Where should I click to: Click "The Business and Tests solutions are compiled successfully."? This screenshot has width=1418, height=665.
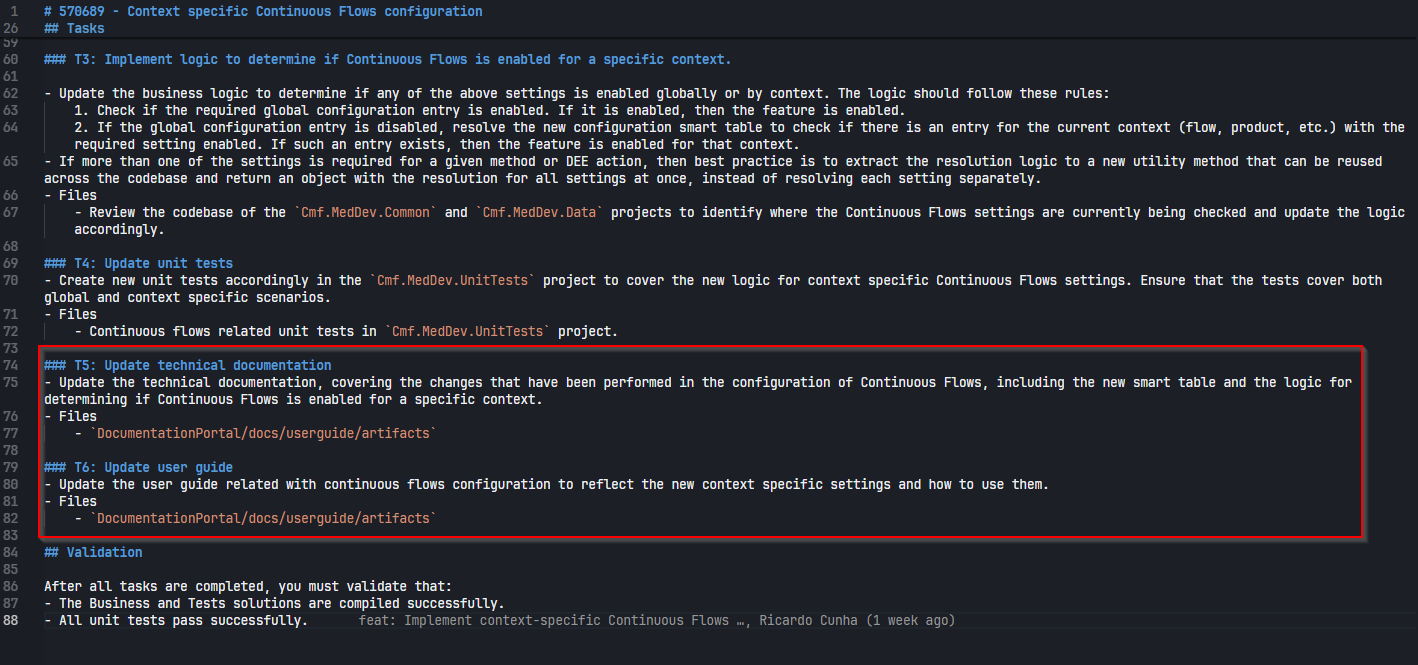pyautogui.click(x=281, y=603)
